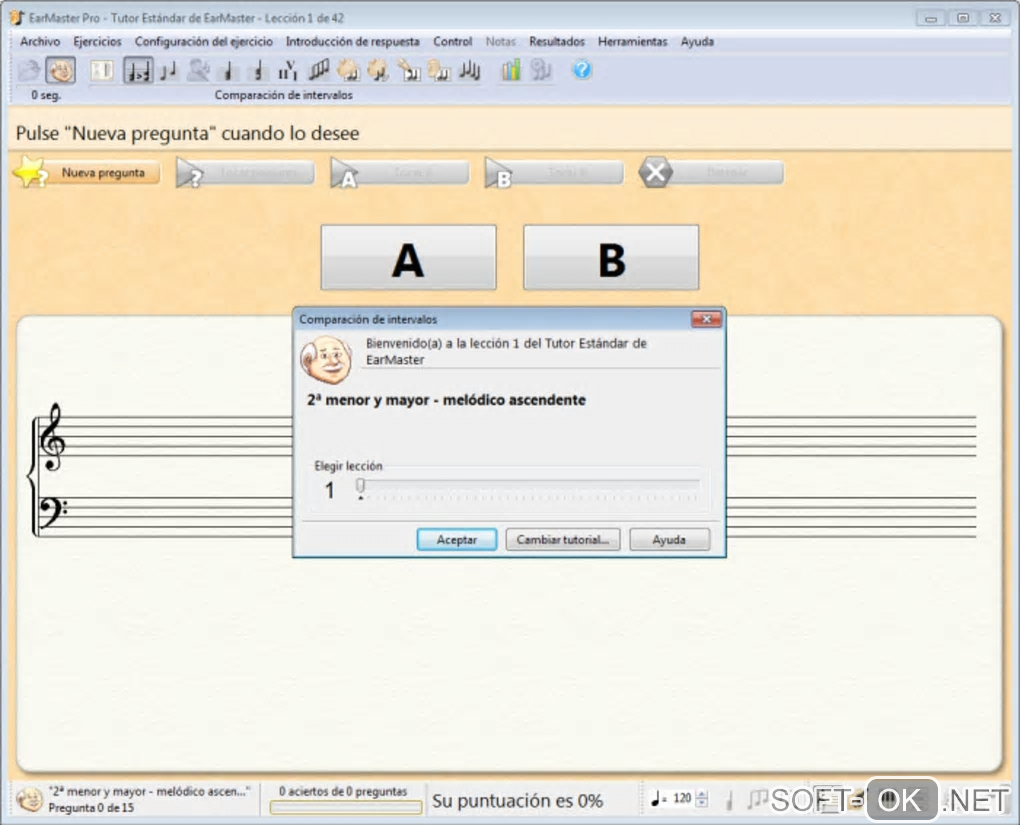This screenshot has width=1020, height=825.
Task: Click 'Pregunta 0 de 15' status text
Action: [91, 807]
